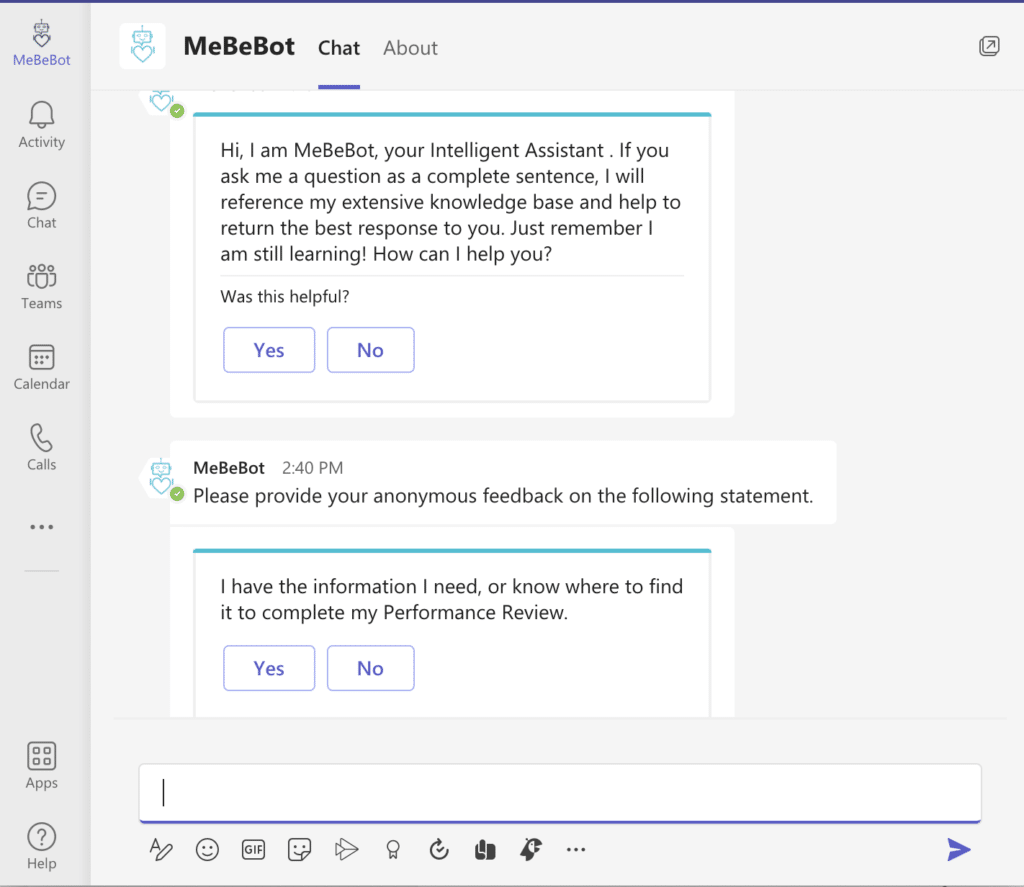Viewport: 1024px width, 887px height.
Task: Click the bird-shaped app icon in compose toolbar
Action: pos(530,850)
